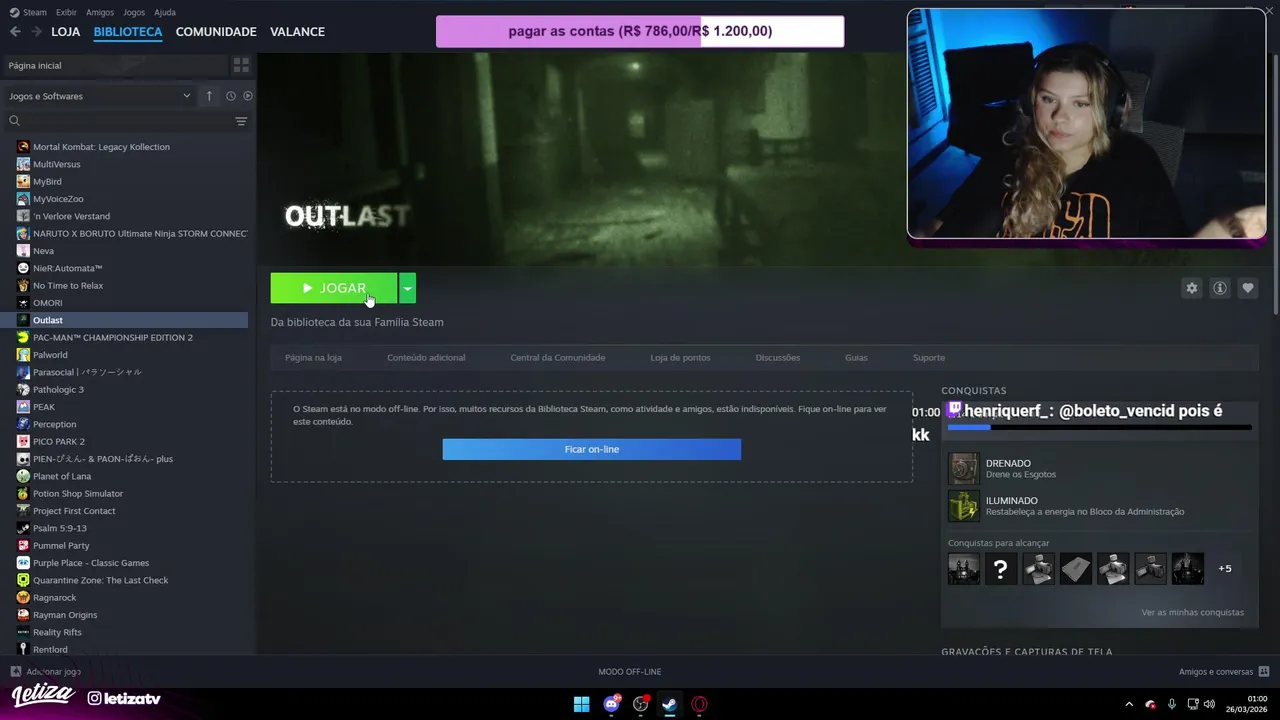Click the Neva game icon
This screenshot has height=720, width=1280.
pos(23,251)
